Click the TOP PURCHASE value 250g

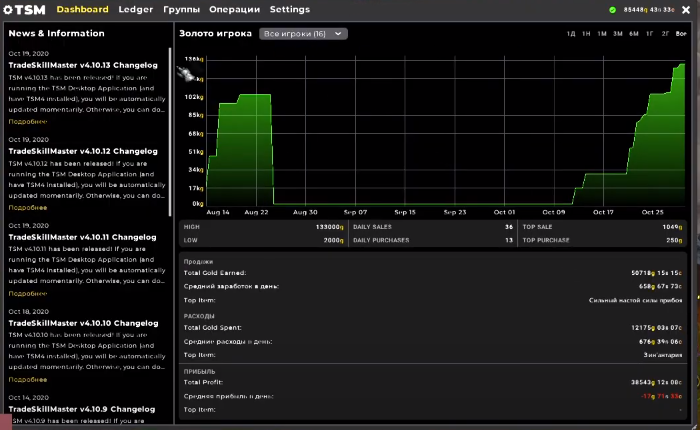click(674, 241)
